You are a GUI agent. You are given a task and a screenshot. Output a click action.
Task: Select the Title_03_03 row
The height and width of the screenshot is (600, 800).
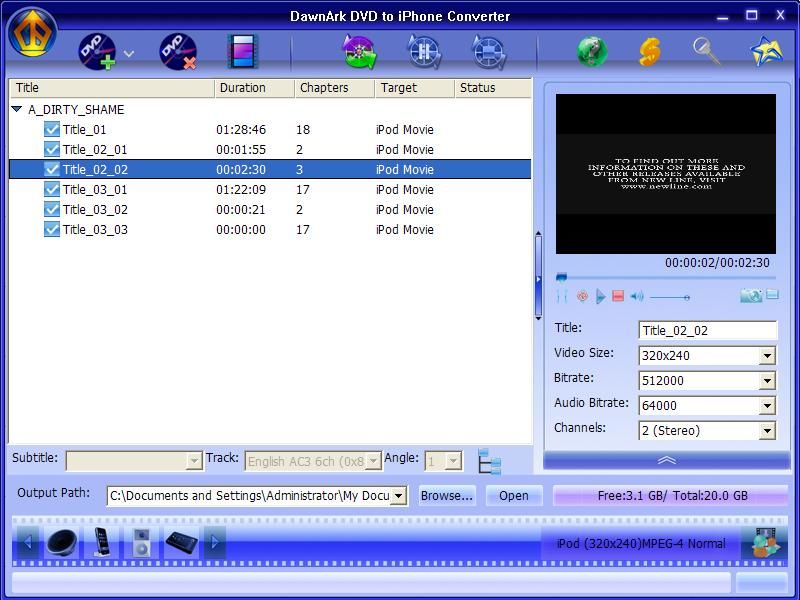(270, 229)
